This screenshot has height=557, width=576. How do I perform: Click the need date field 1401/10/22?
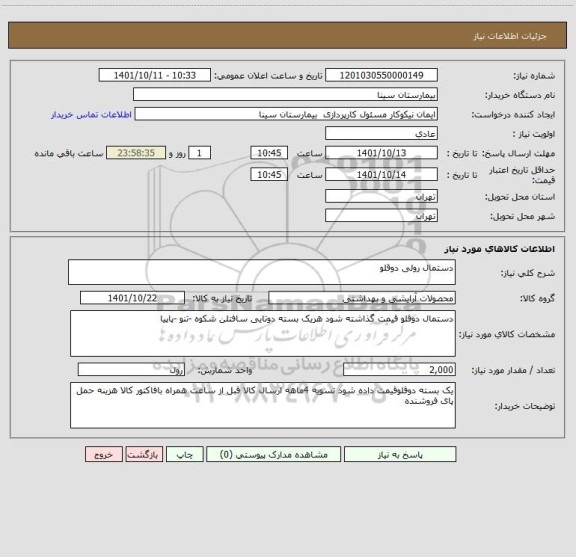coord(132,298)
